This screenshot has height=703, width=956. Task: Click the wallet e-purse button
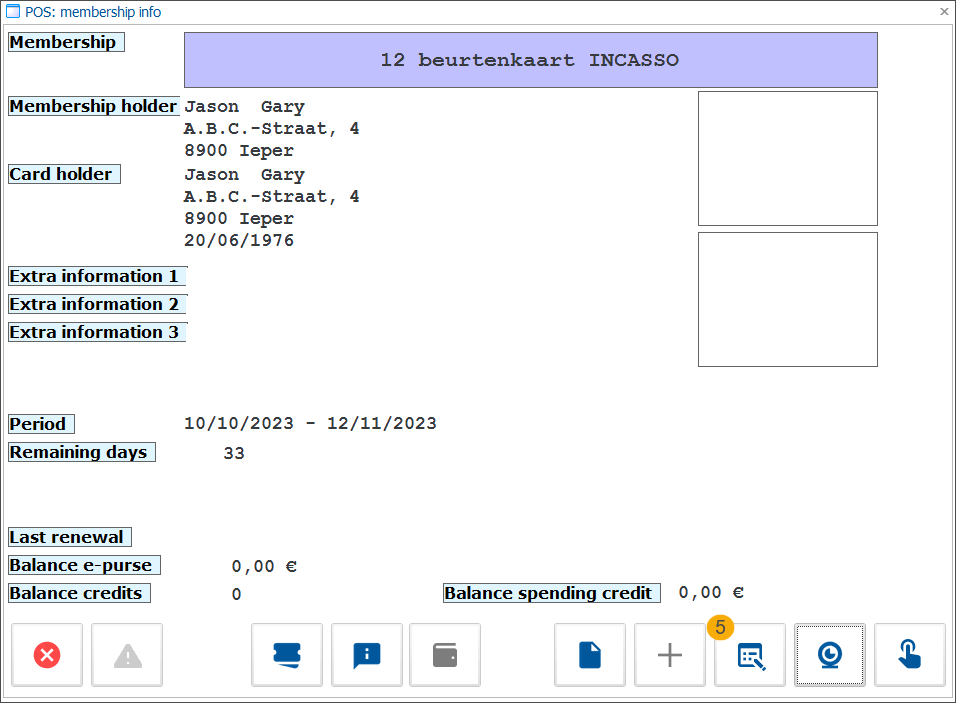pos(445,655)
